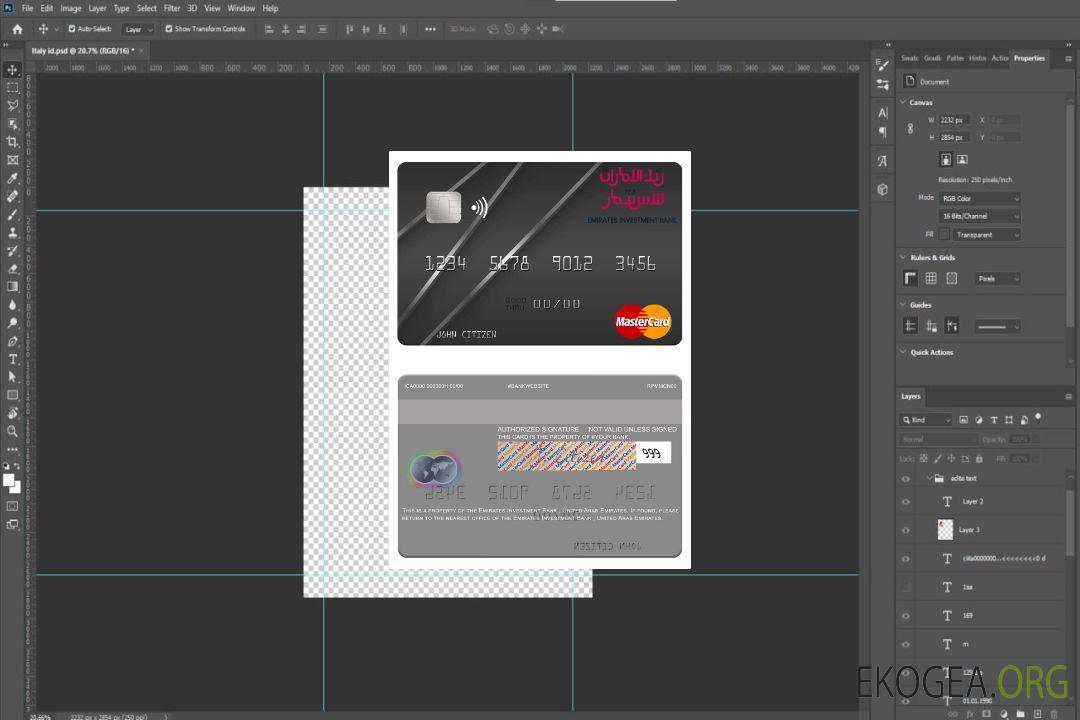
Task: Open the guide line style dropdown
Action: tap(998, 327)
